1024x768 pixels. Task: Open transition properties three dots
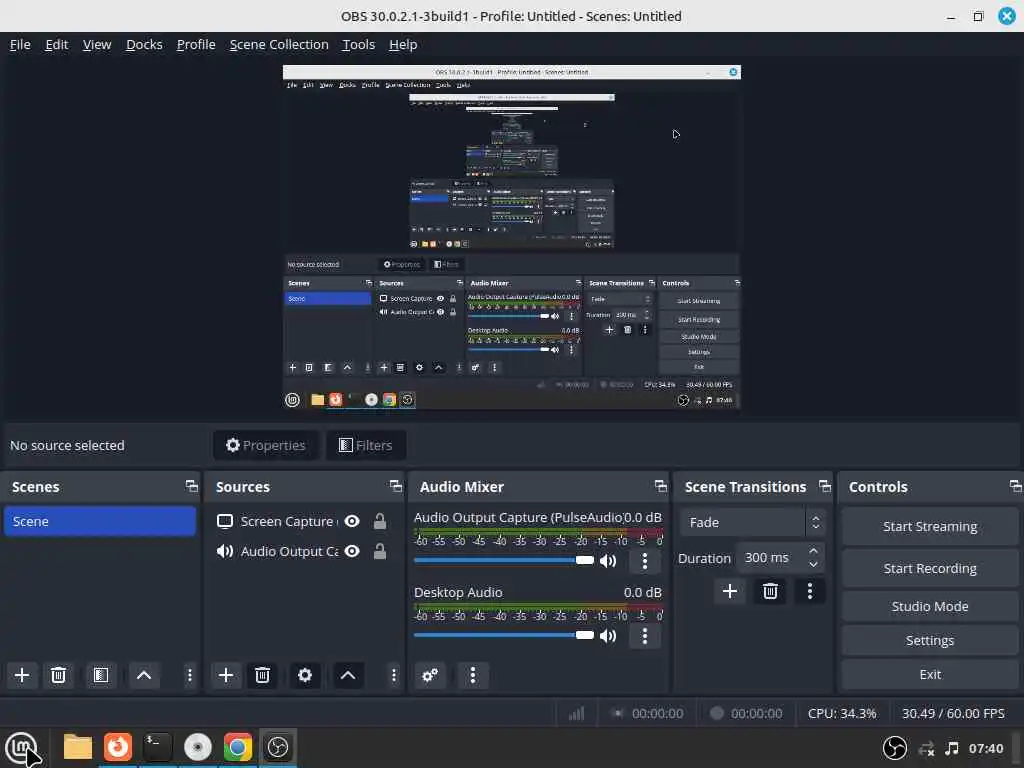(810, 591)
